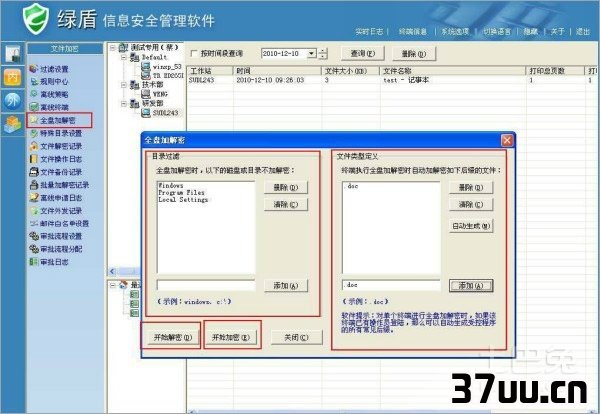Image resolution: width=600 pixels, height=414 pixels.
Task: Click the 自动生成 button
Action: point(471,226)
